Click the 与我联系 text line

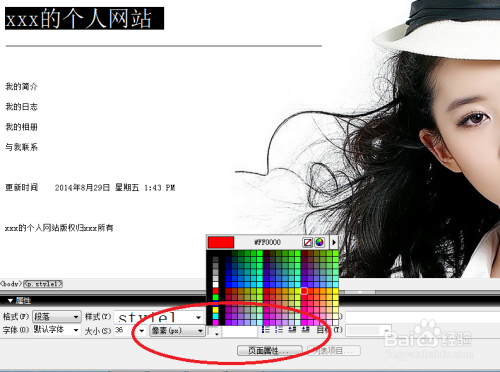[21, 147]
